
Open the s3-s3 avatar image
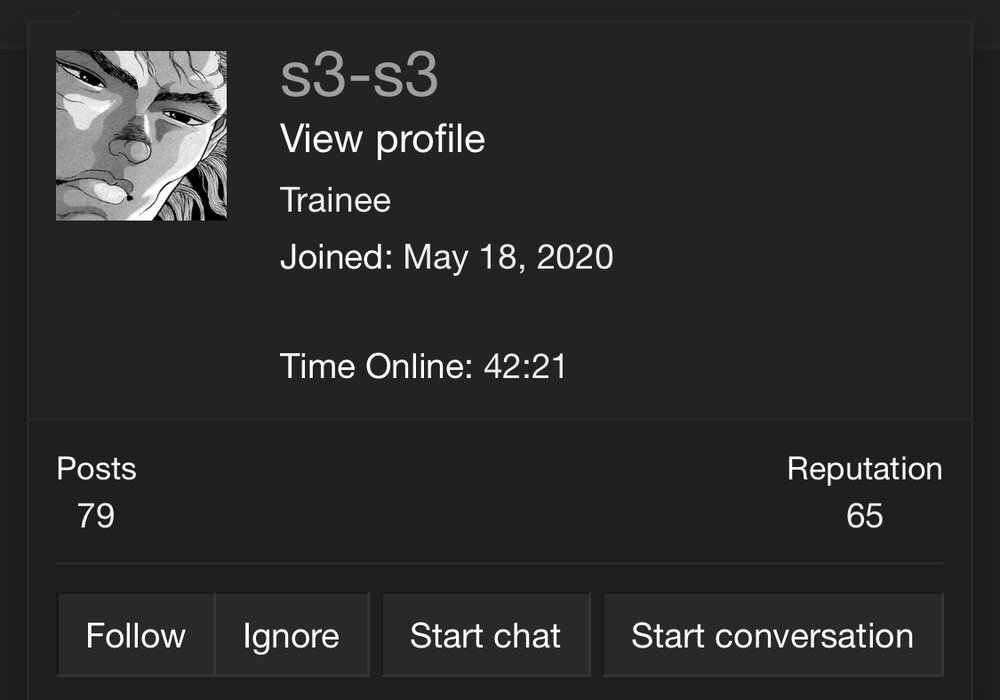click(x=141, y=136)
